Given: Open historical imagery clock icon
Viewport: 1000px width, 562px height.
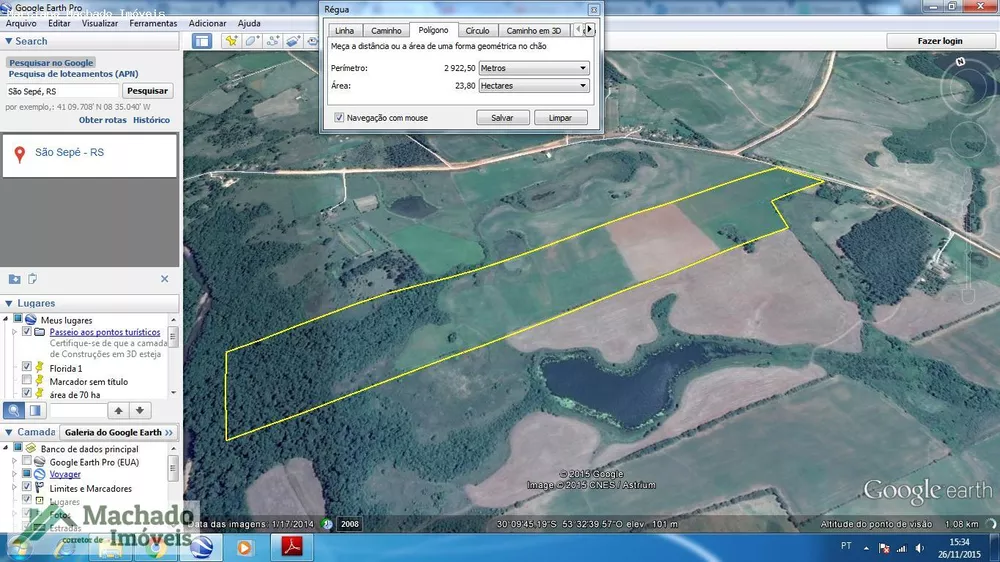Looking at the screenshot, I should point(327,524).
